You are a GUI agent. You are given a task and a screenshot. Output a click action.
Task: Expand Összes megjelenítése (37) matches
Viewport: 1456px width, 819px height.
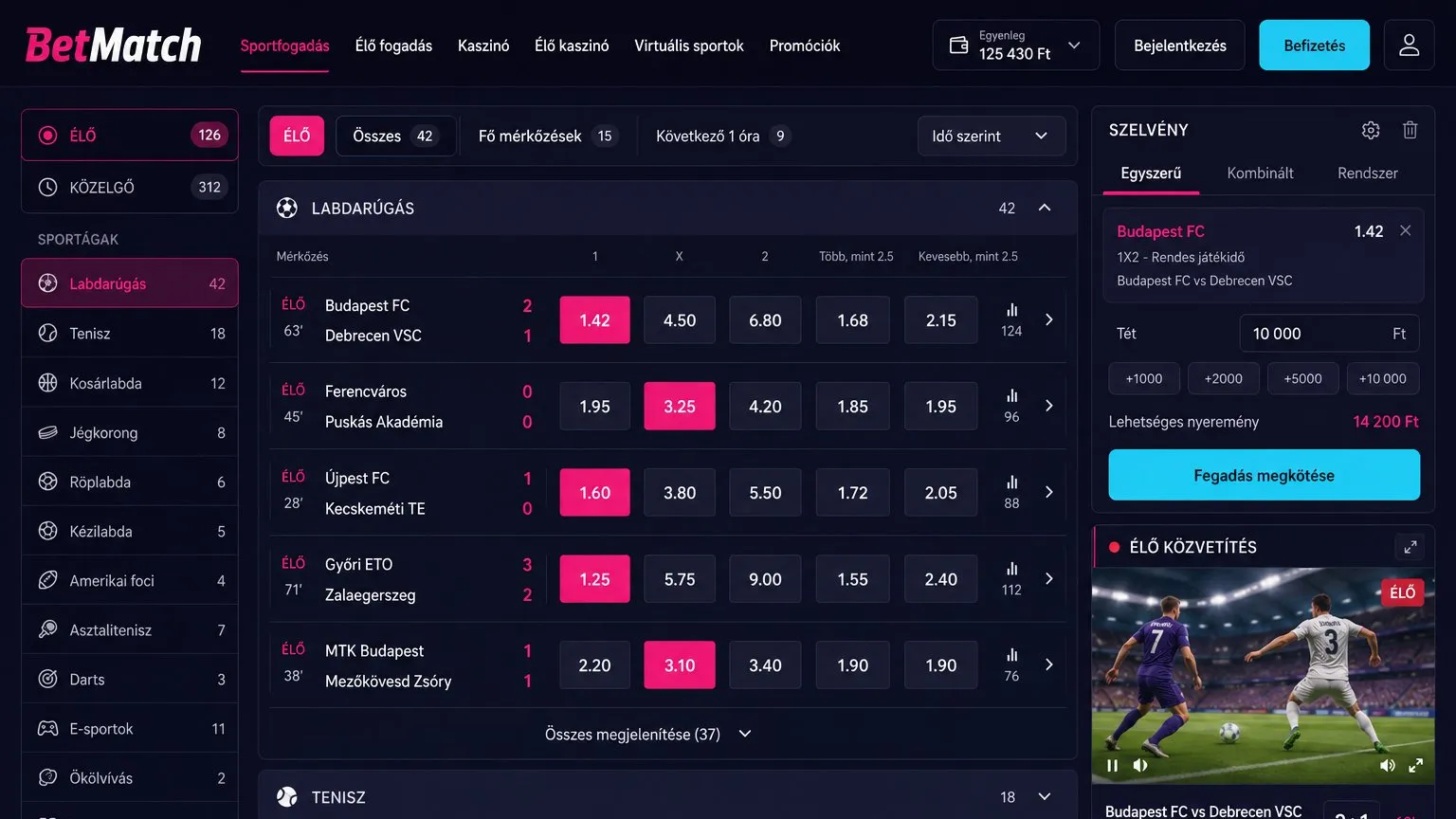(x=648, y=734)
